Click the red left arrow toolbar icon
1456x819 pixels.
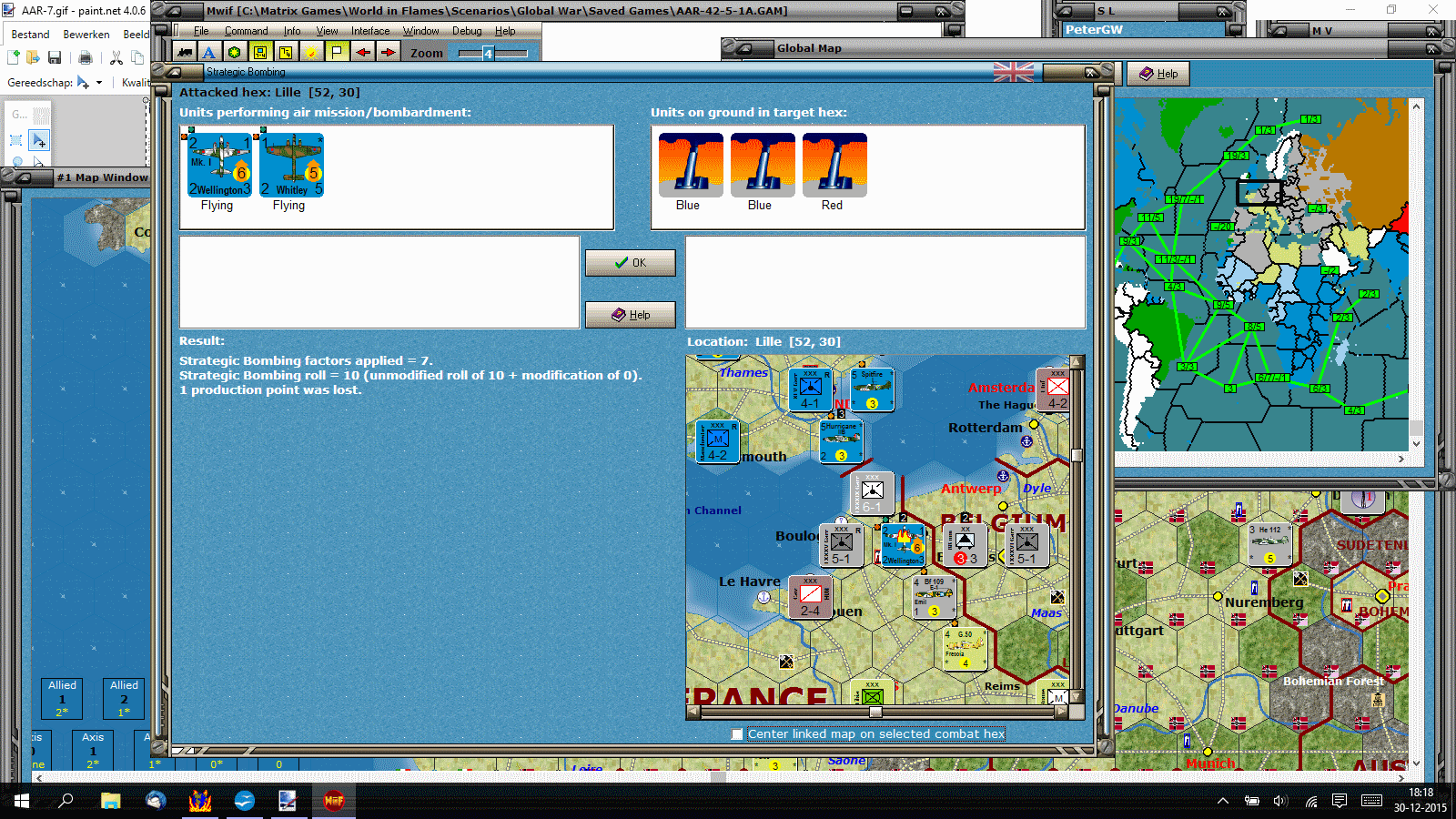(x=362, y=52)
